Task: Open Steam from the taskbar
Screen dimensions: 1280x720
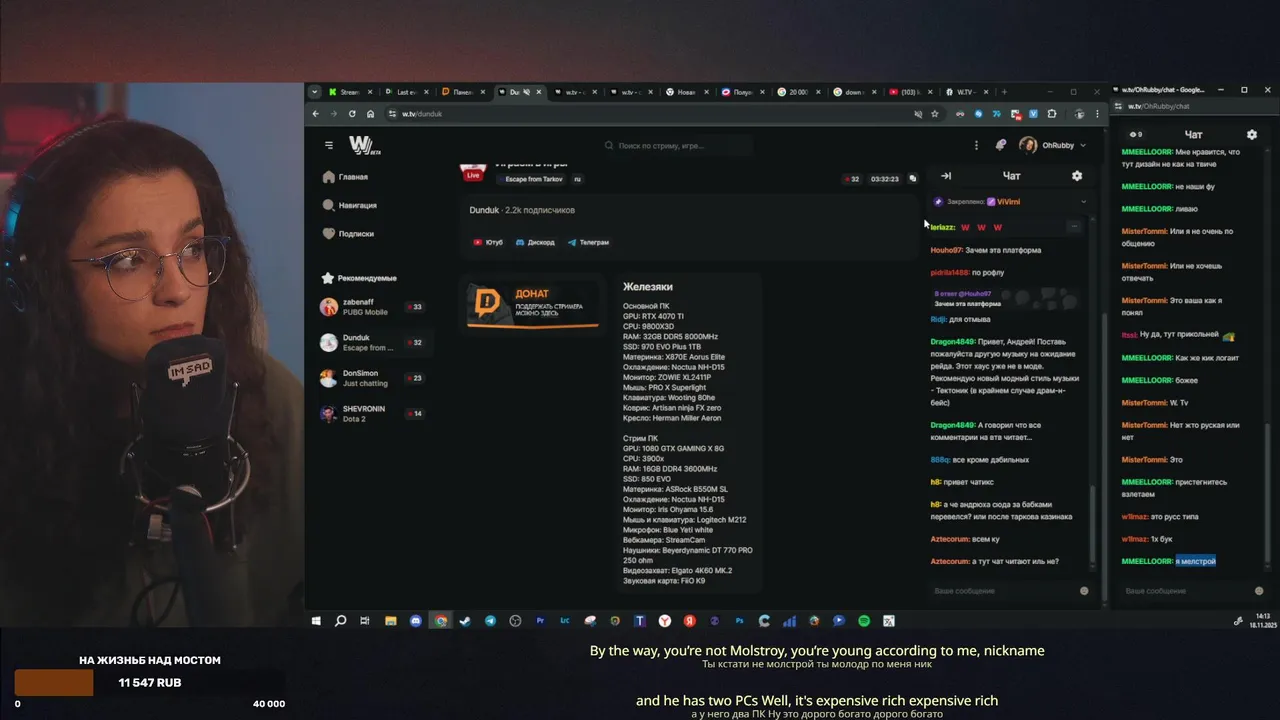Action: click(465, 621)
